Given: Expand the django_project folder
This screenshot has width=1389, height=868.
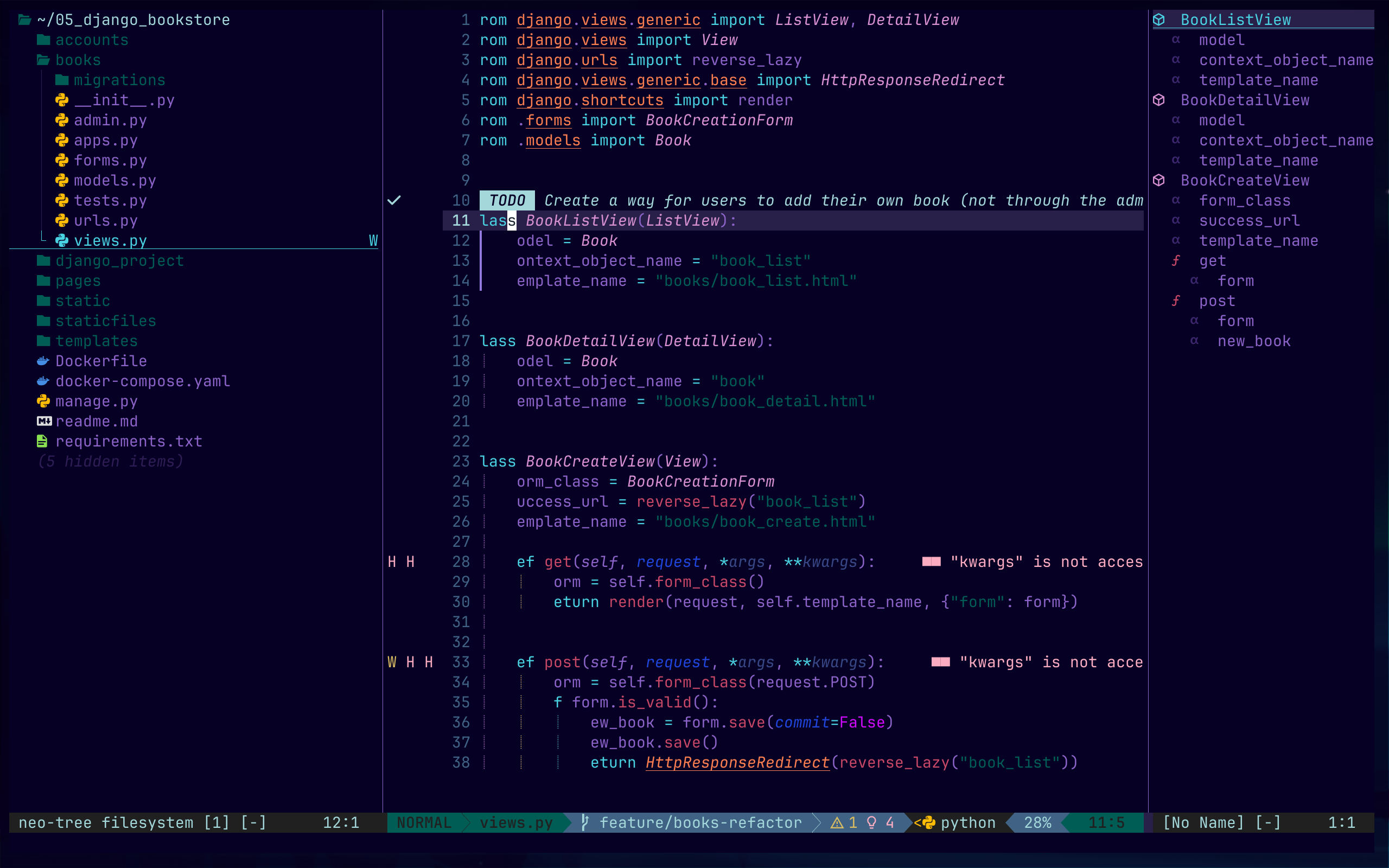Looking at the screenshot, I should pyautogui.click(x=43, y=261).
